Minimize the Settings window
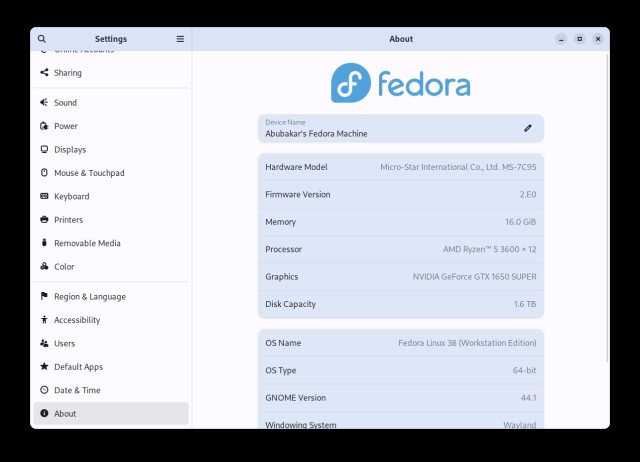Viewport: 640px width, 462px height. [561, 39]
